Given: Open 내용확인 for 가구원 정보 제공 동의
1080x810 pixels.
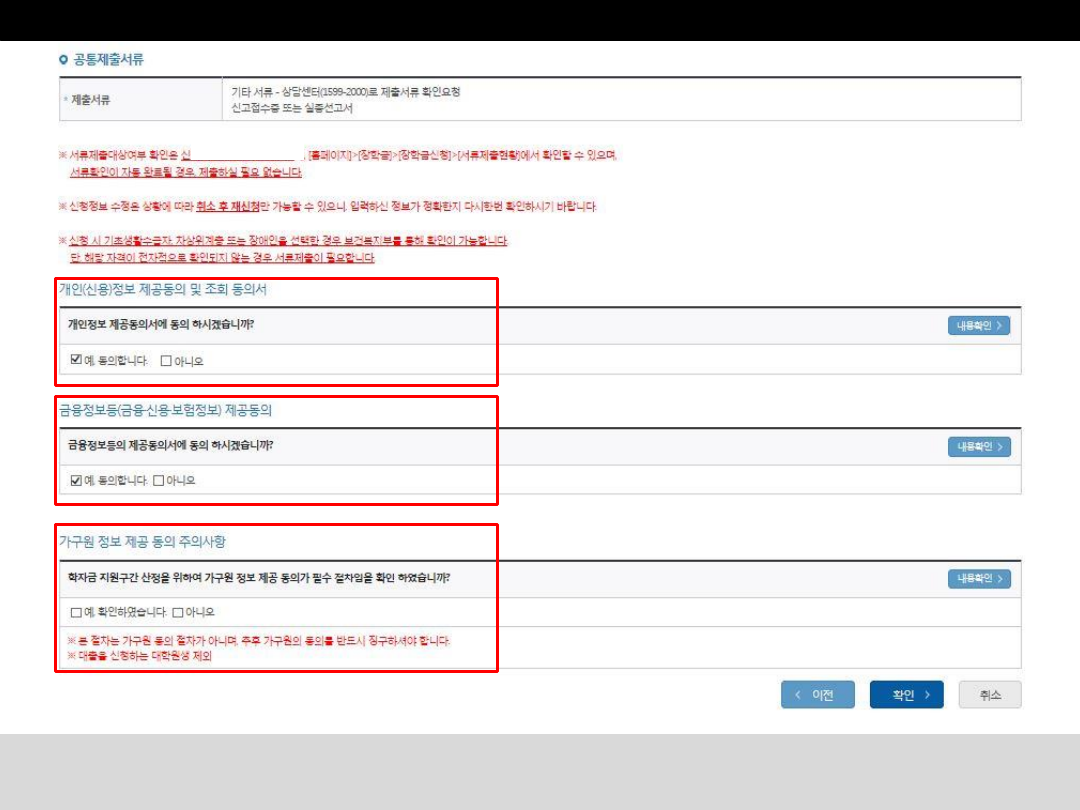Looking at the screenshot, I should coord(978,579).
